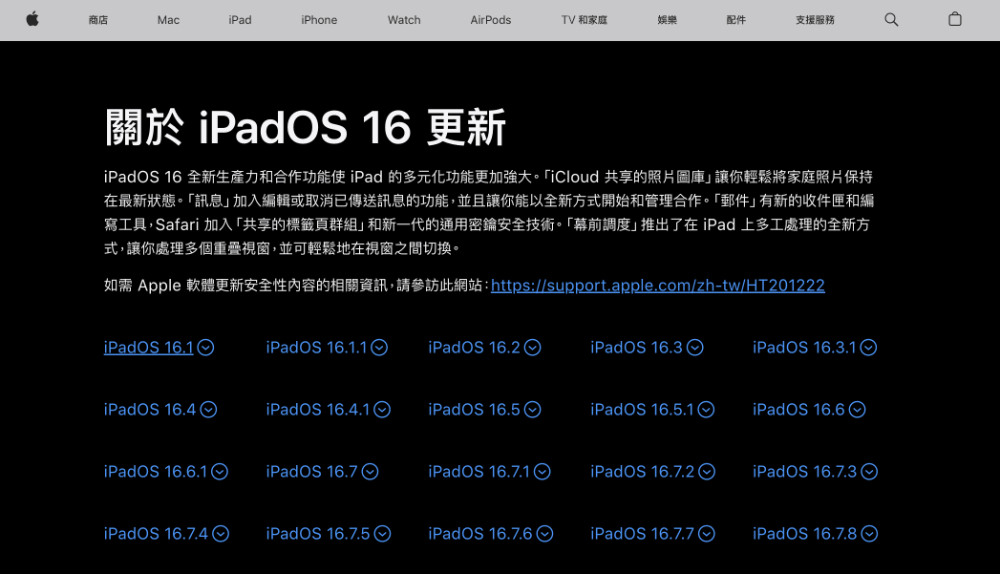Expand the iPadOS 16.7.2 section
Viewport: 1000px width, 574px height.
tap(652, 471)
